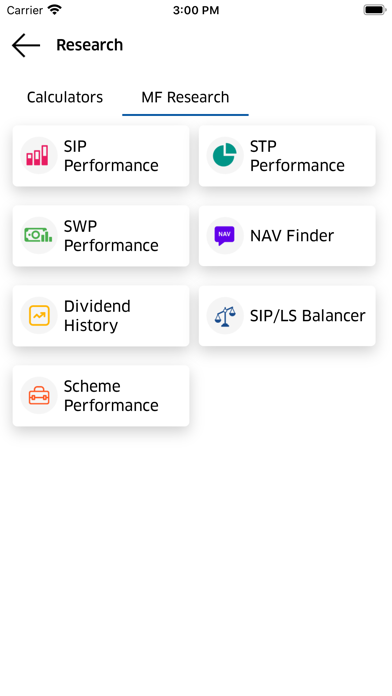392x696 pixels.
Task: Click the blue balance scales icon
Action: [x=225, y=316]
